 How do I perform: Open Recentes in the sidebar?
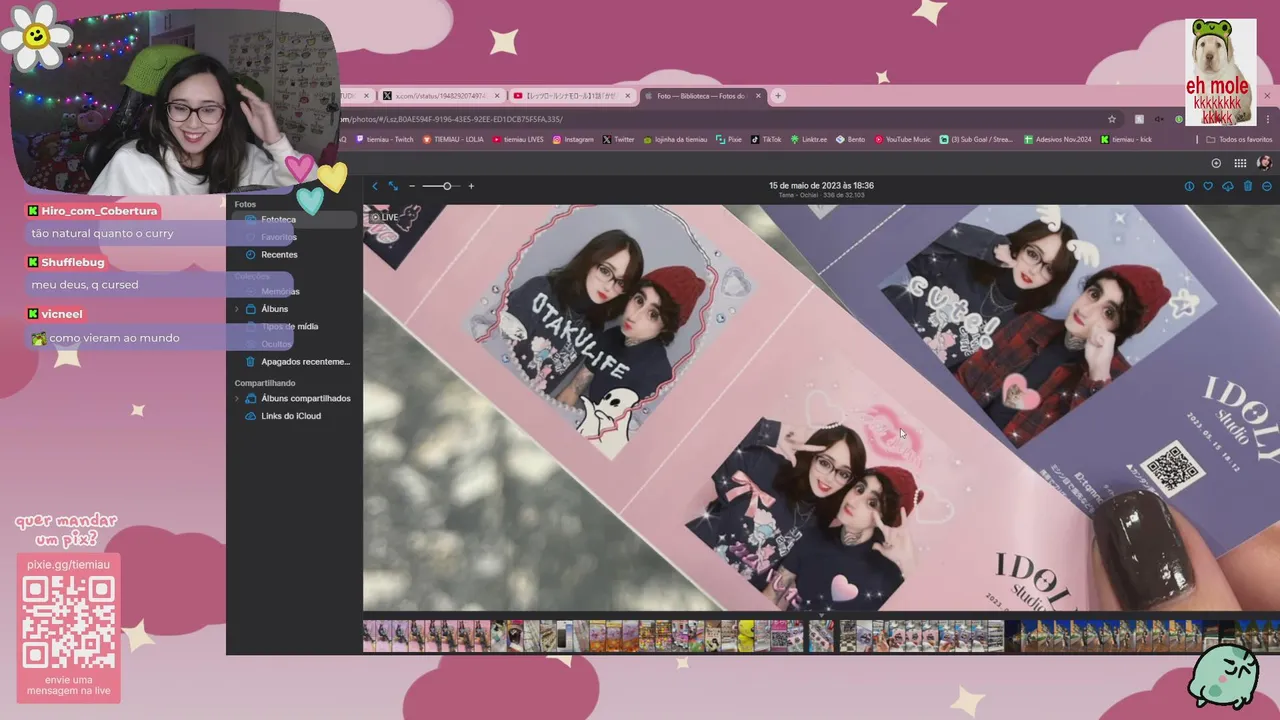pyautogui.click(x=279, y=254)
